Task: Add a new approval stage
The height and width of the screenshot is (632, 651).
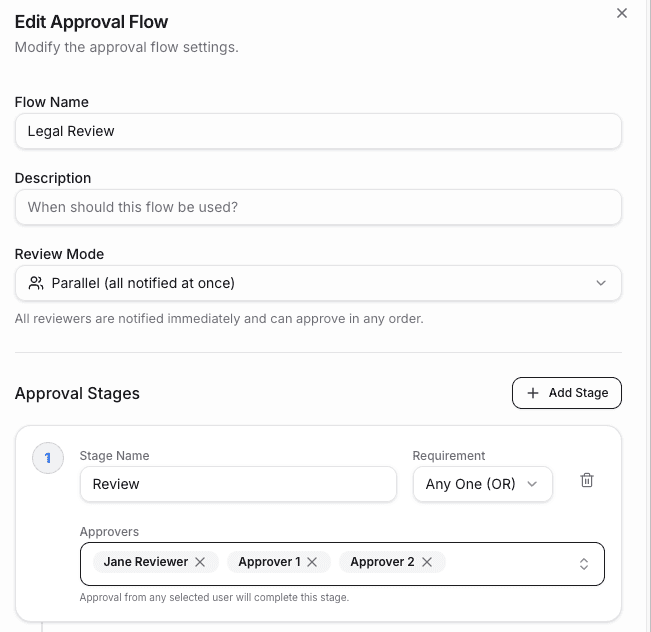Action: 567,393
